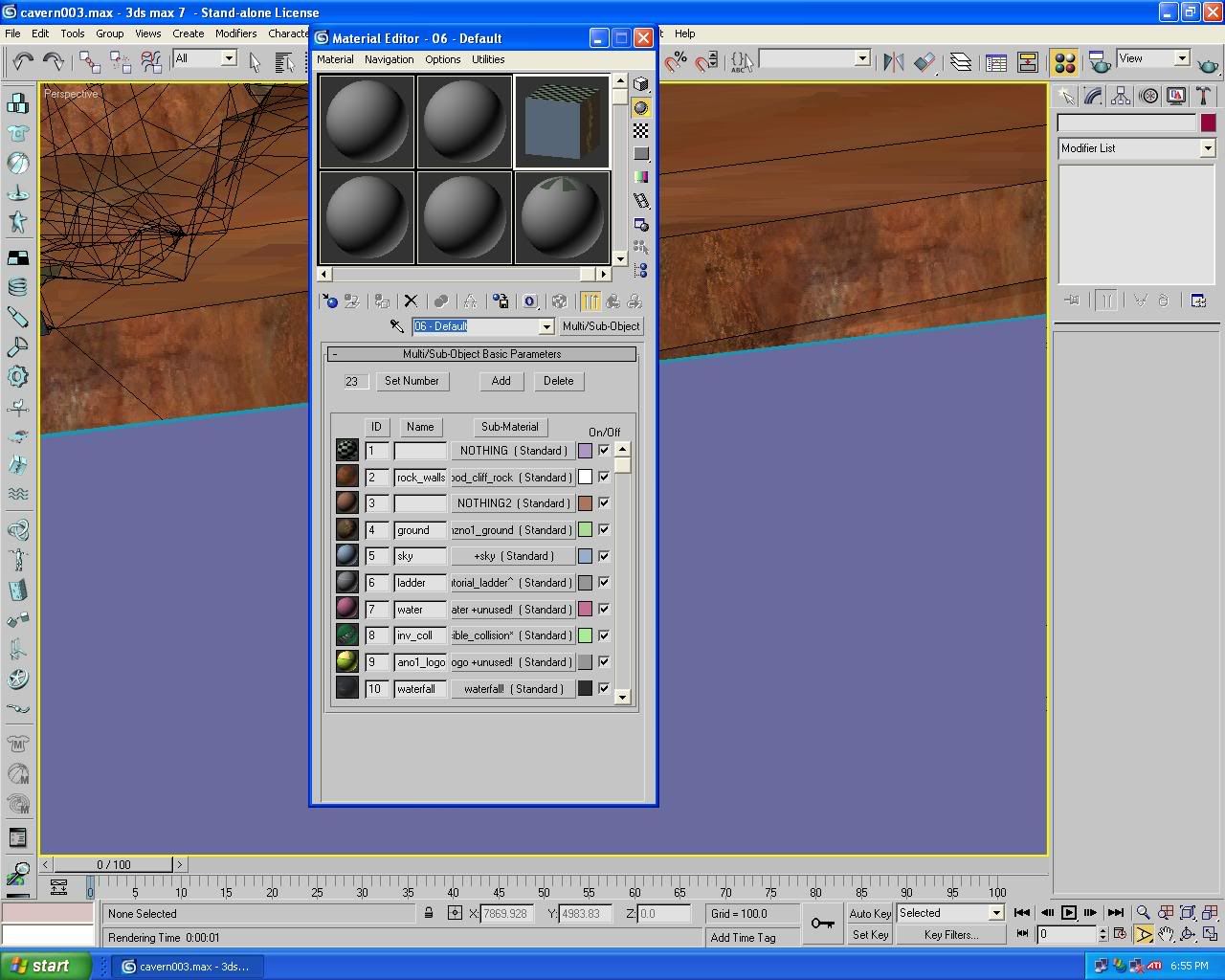Open the Modifiers menu
1225x980 pixels.
tap(235, 33)
